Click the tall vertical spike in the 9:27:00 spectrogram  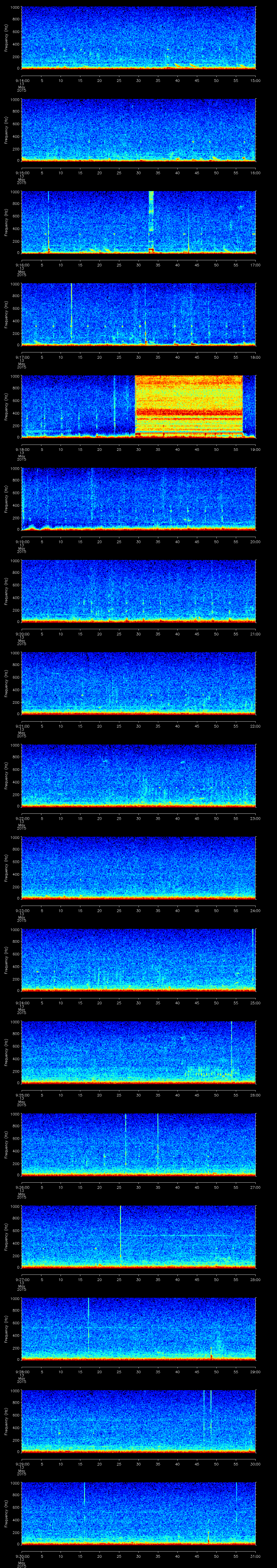tap(121, 1233)
